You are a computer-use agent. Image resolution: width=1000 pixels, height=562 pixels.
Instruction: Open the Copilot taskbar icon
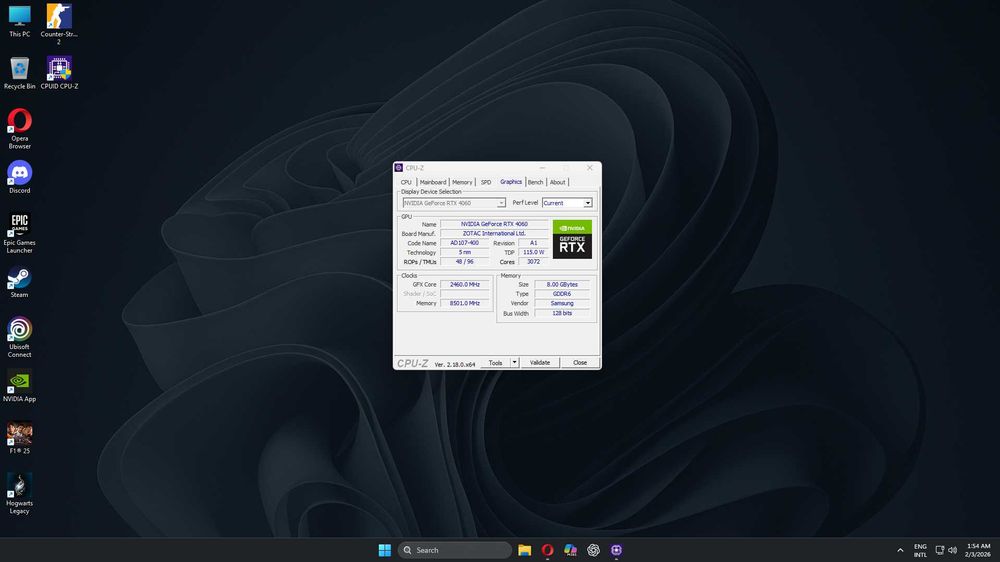[x=570, y=550]
